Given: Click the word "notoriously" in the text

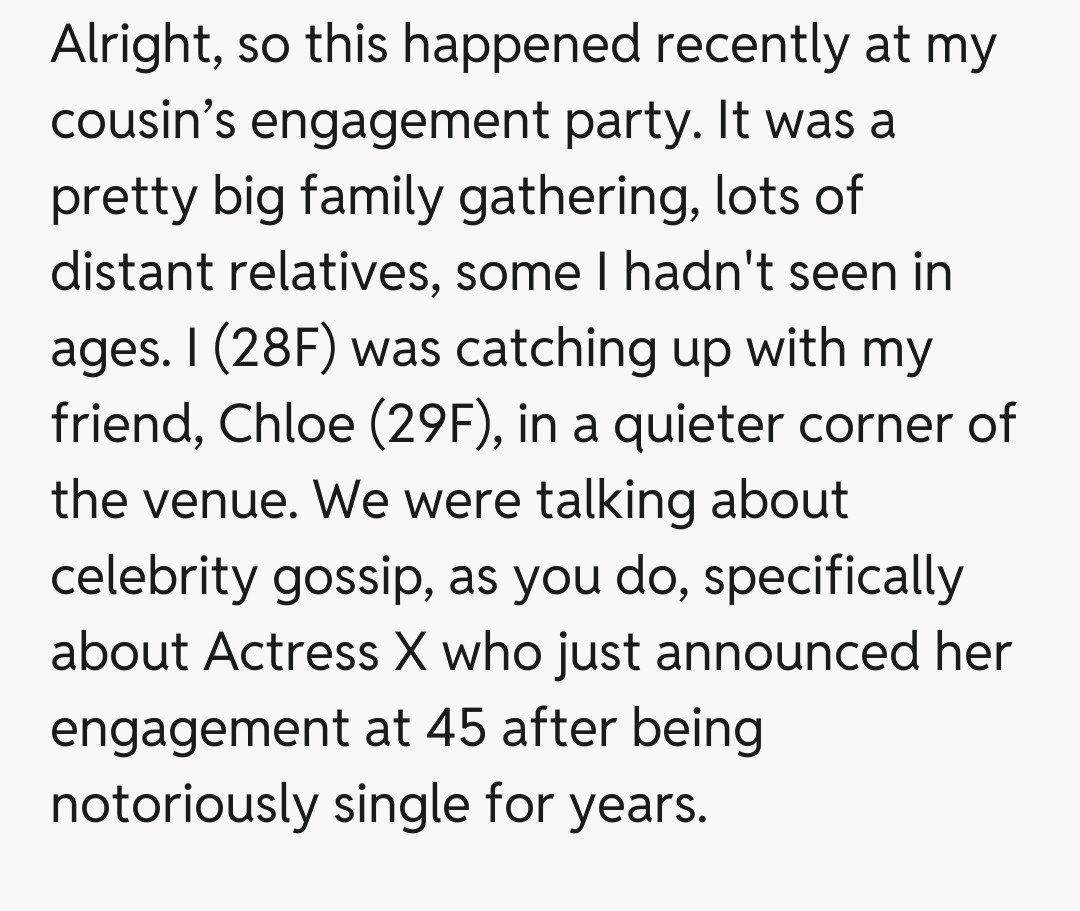Looking at the screenshot, I should 181,805.
